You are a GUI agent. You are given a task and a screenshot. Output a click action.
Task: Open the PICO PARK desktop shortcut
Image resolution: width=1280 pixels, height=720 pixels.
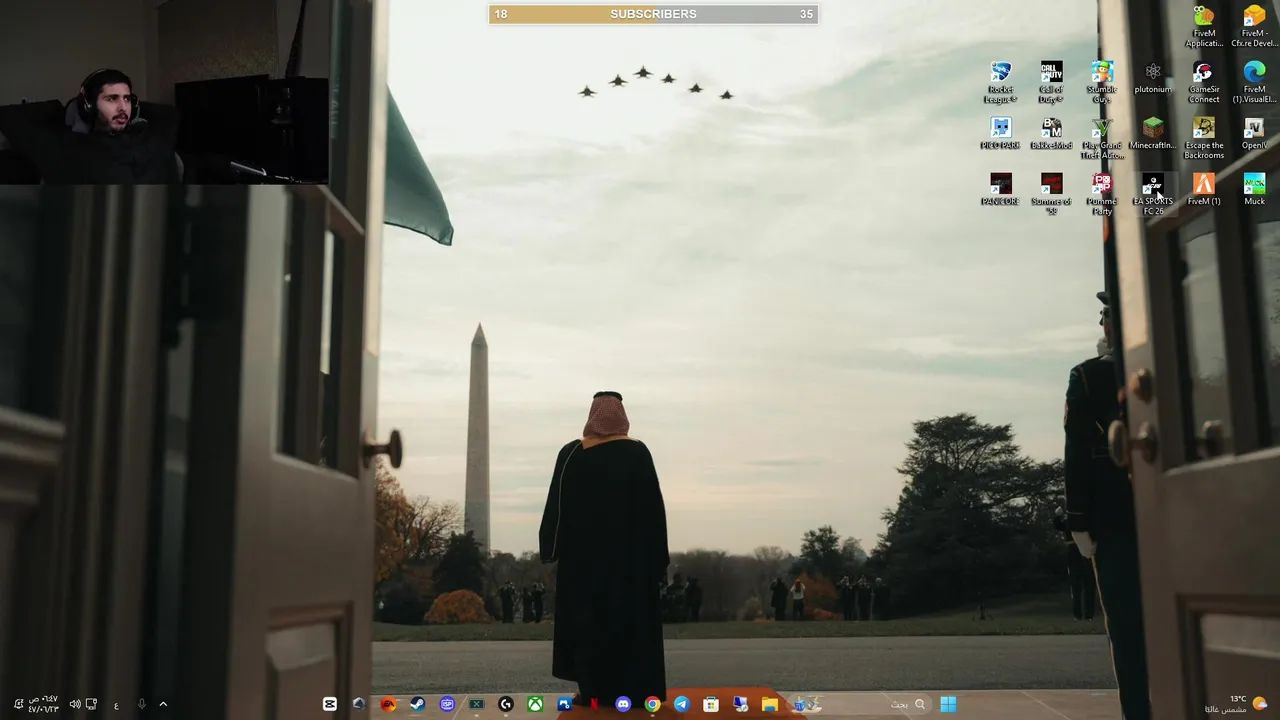click(x=1000, y=134)
